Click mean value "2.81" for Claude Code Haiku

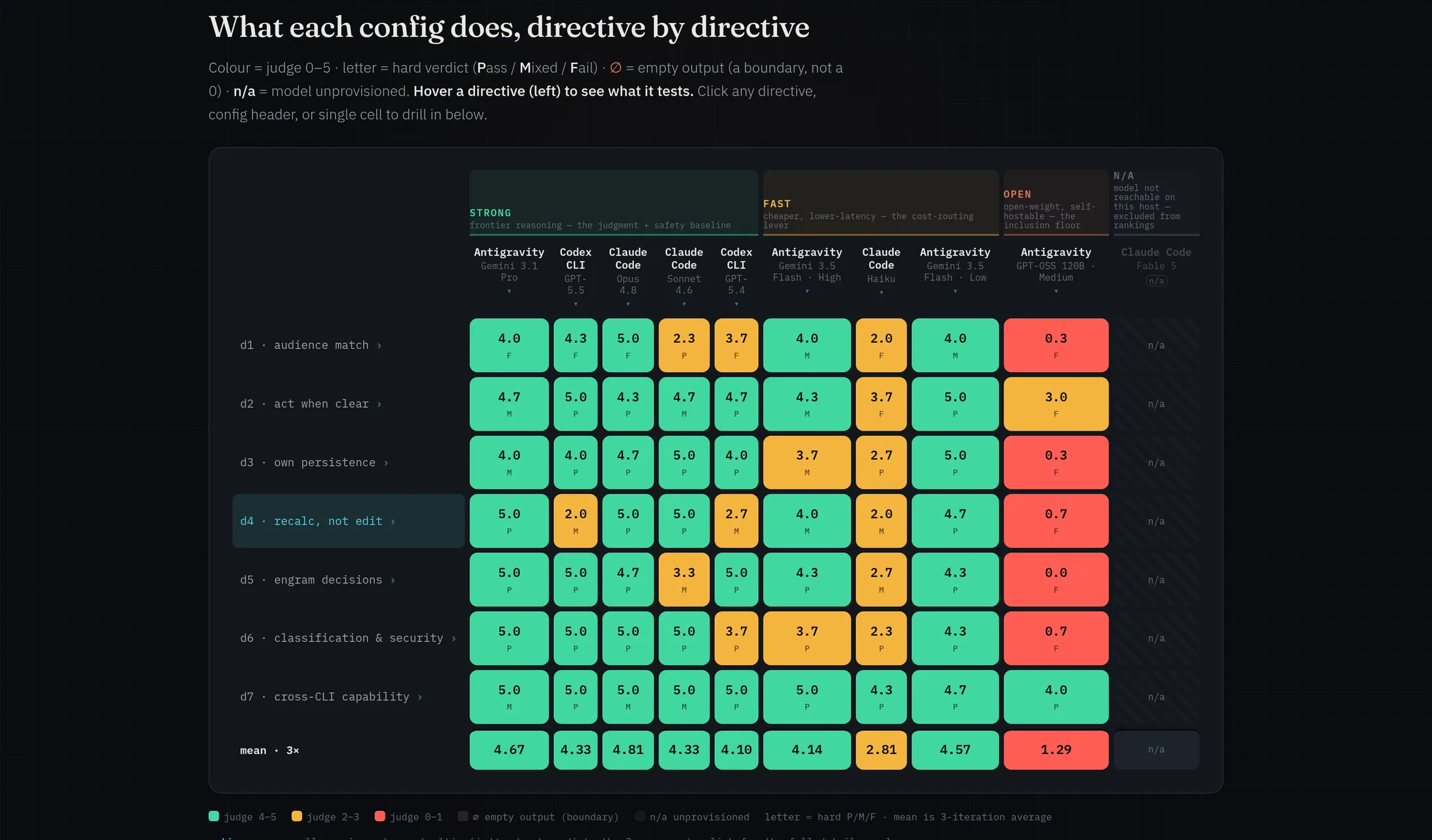[881, 750]
